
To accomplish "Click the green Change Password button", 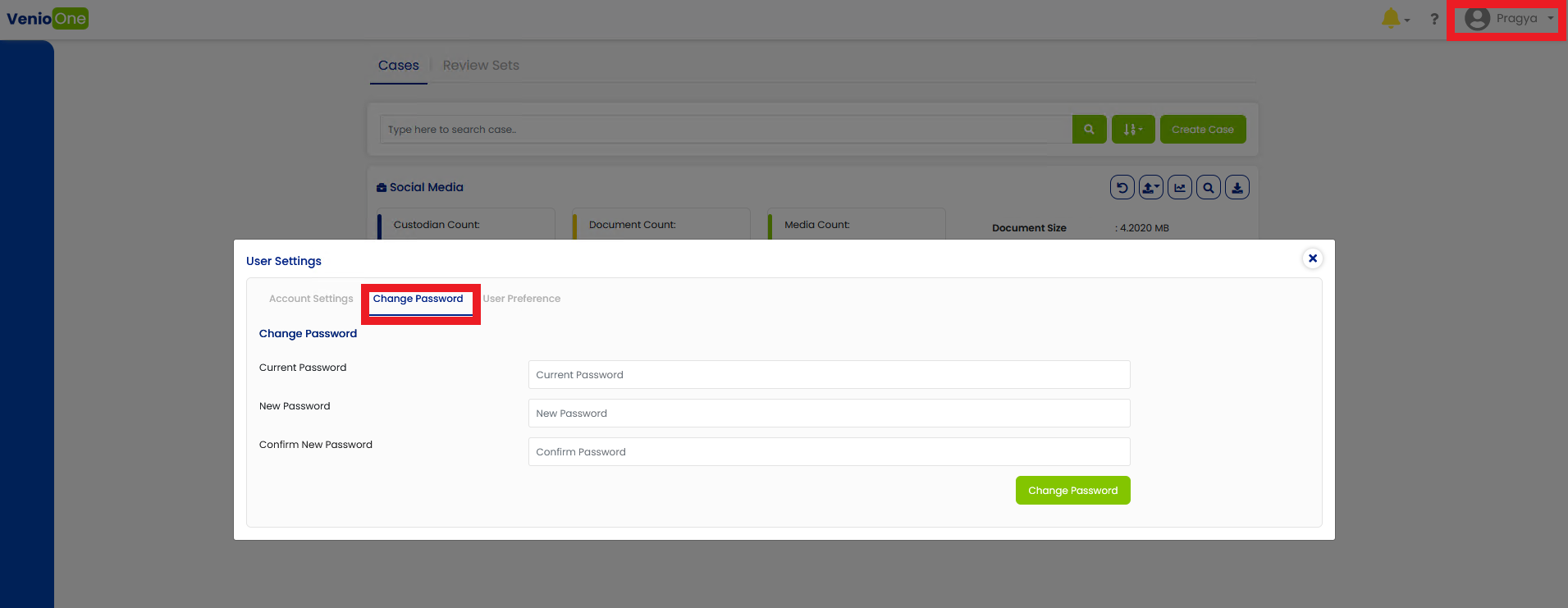I will coord(1072,490).
